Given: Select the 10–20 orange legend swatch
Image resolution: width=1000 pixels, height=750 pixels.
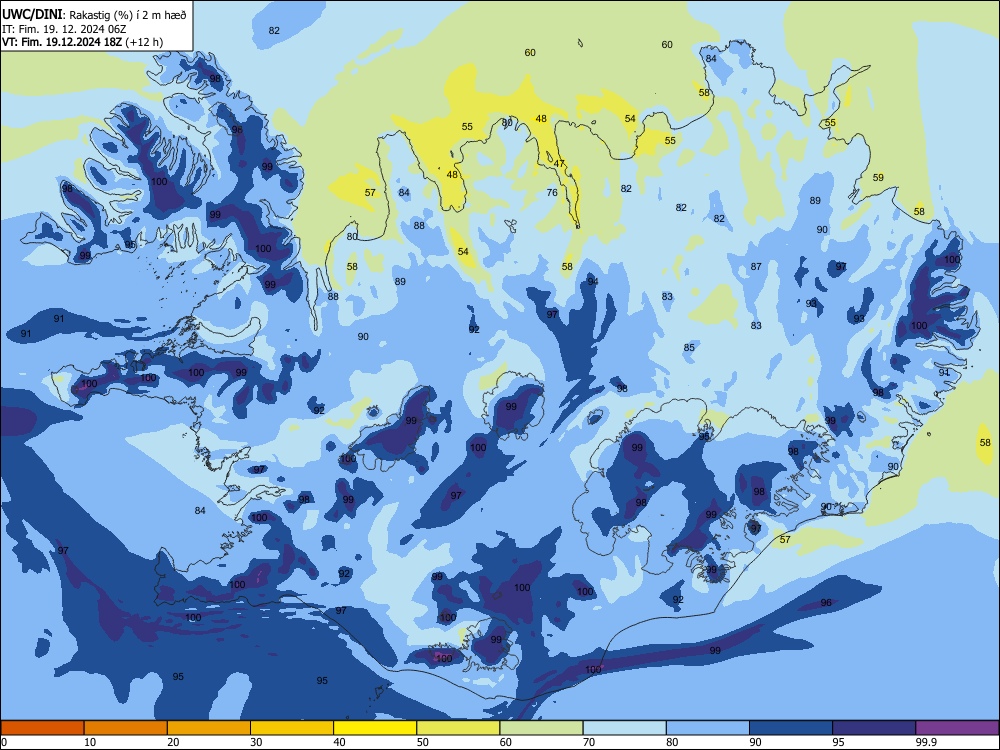Looking at the screenshot, I should (x=126, y=728).
